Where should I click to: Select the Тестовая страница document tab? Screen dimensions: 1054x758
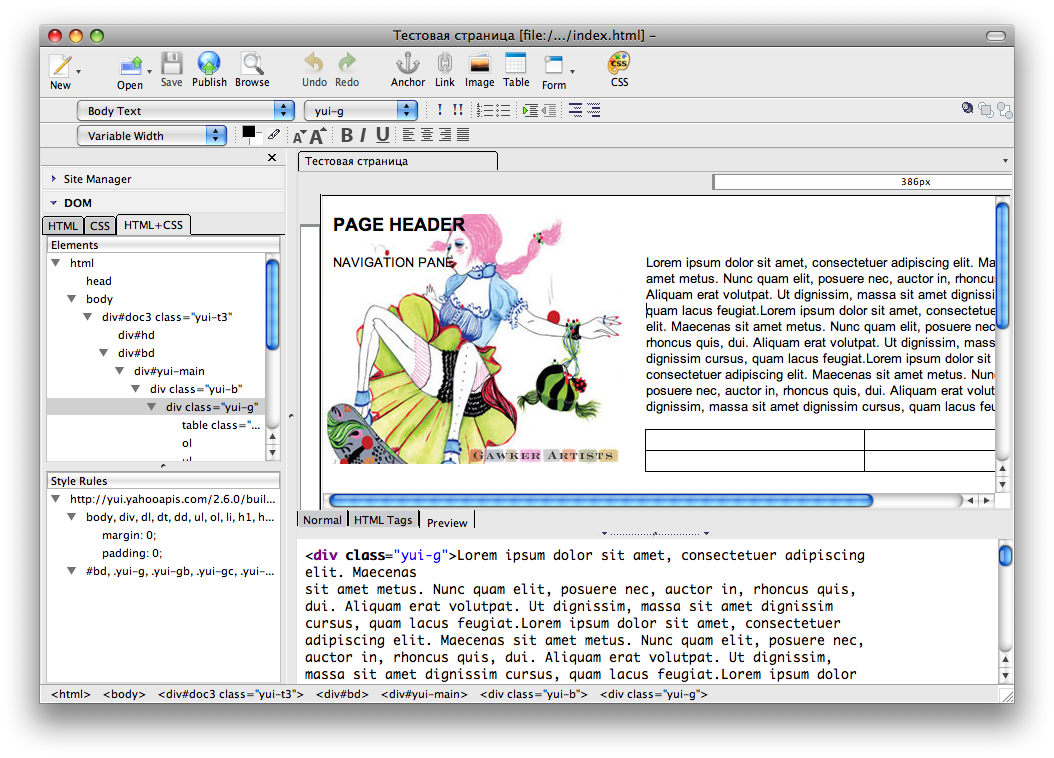click(x=398, y=161)
